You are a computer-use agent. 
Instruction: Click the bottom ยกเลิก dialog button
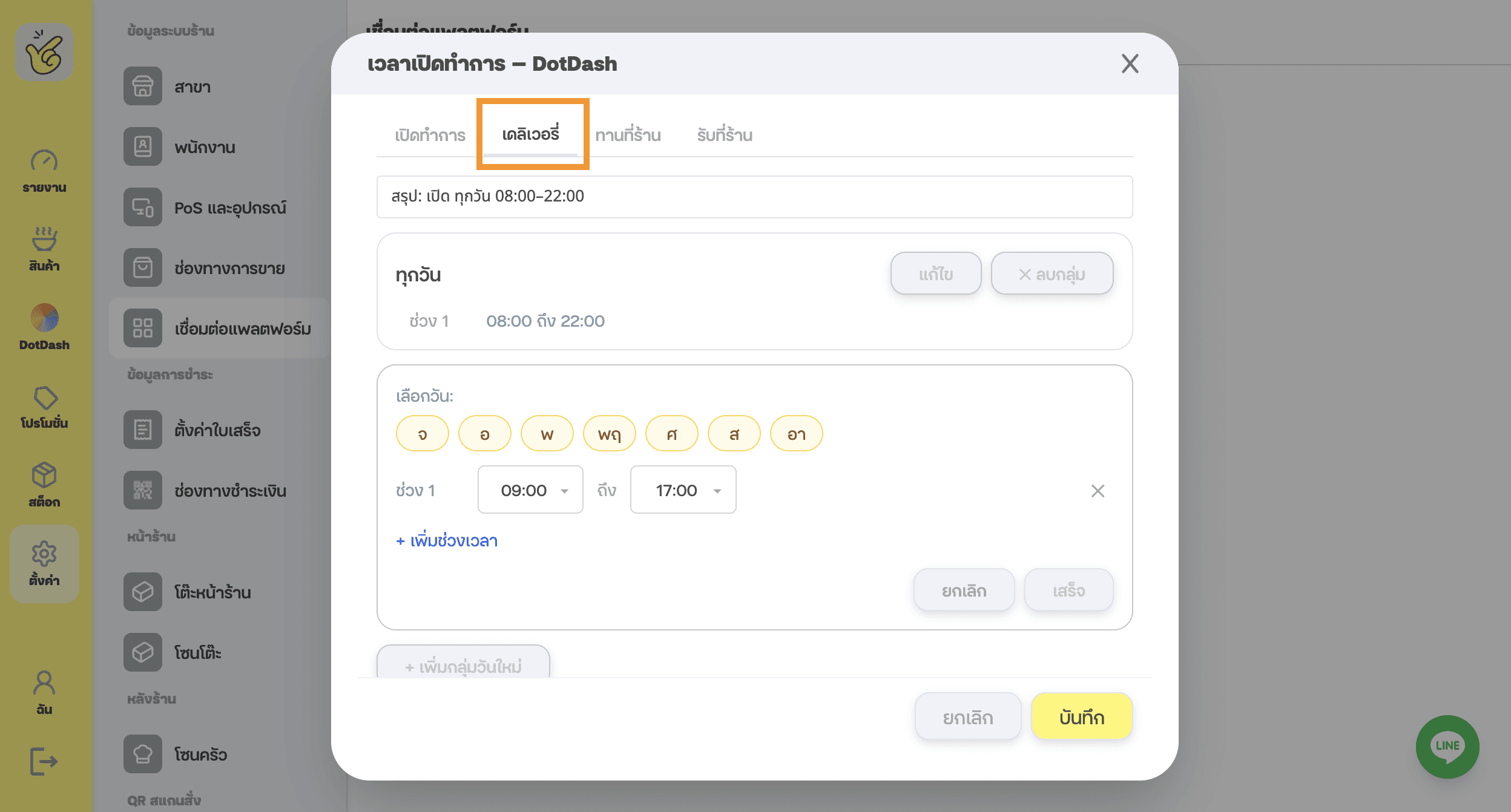click(968, 717)
